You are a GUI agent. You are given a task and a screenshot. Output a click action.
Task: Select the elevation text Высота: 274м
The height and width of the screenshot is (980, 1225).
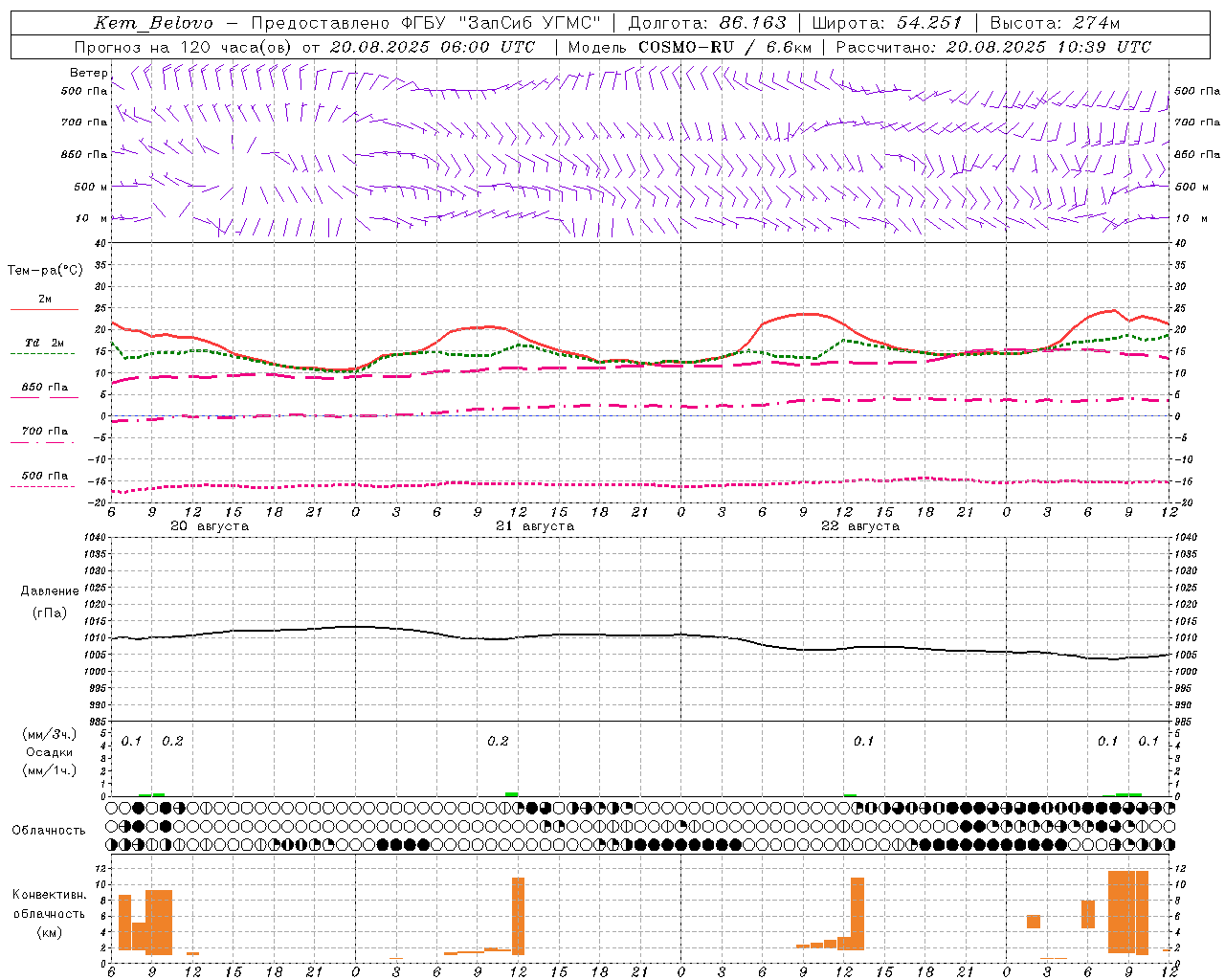tap(1055, 24)
